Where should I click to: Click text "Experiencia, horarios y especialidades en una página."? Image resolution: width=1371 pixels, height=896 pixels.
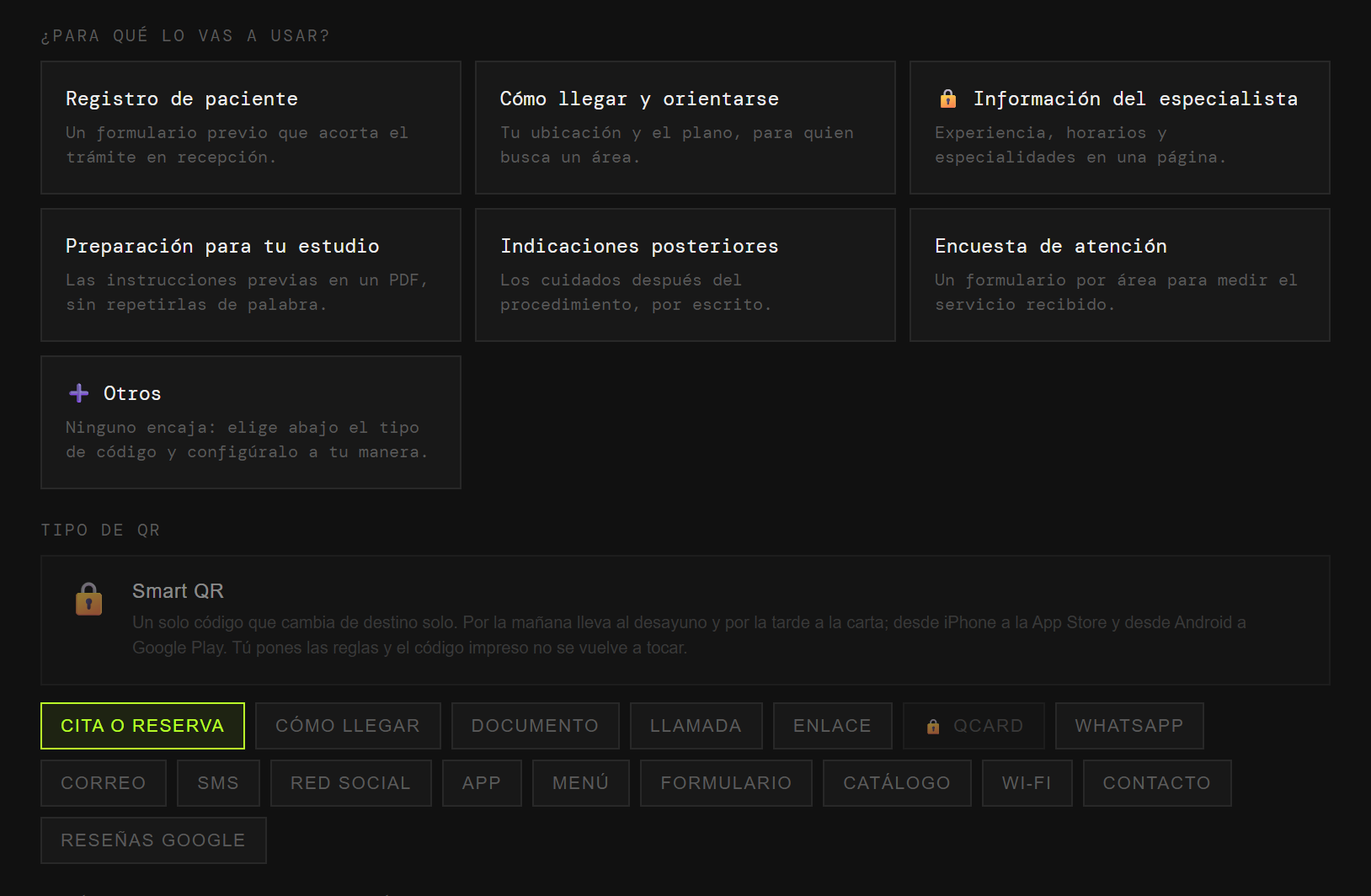coord(1080,145)
